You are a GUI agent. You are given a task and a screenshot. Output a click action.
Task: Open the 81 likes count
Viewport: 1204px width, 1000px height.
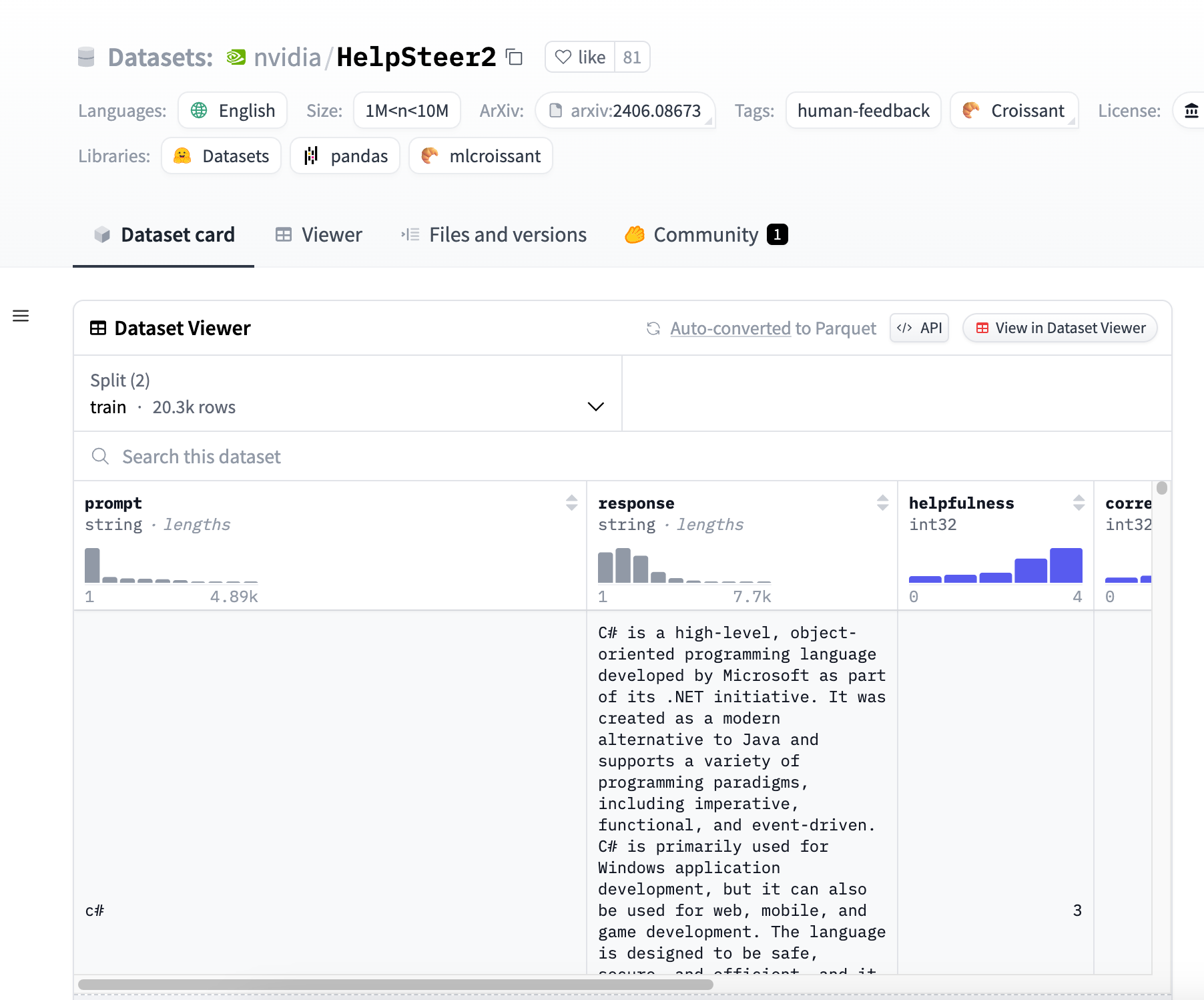pos(632,57)
